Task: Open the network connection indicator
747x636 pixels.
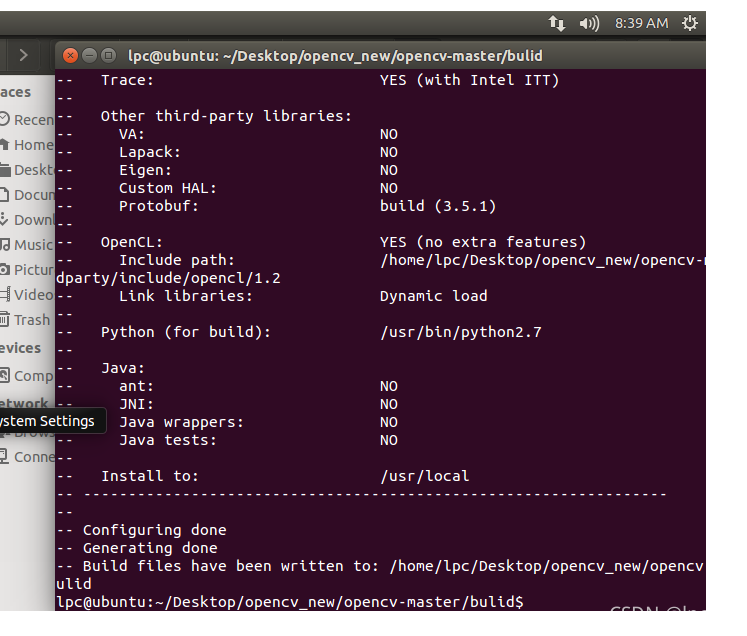Action: coord(556,23)
